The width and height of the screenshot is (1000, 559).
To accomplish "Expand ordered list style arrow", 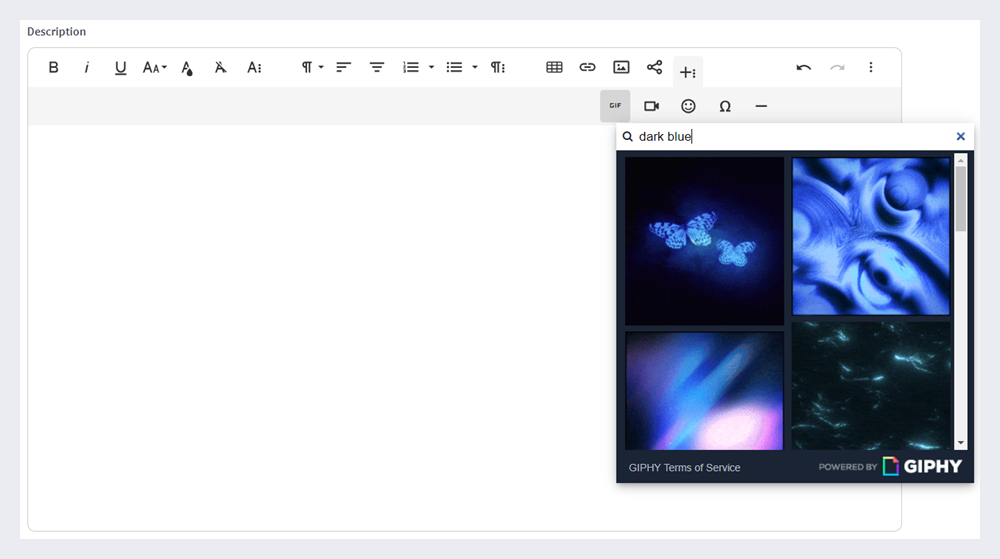I will [x=431, y=68].
